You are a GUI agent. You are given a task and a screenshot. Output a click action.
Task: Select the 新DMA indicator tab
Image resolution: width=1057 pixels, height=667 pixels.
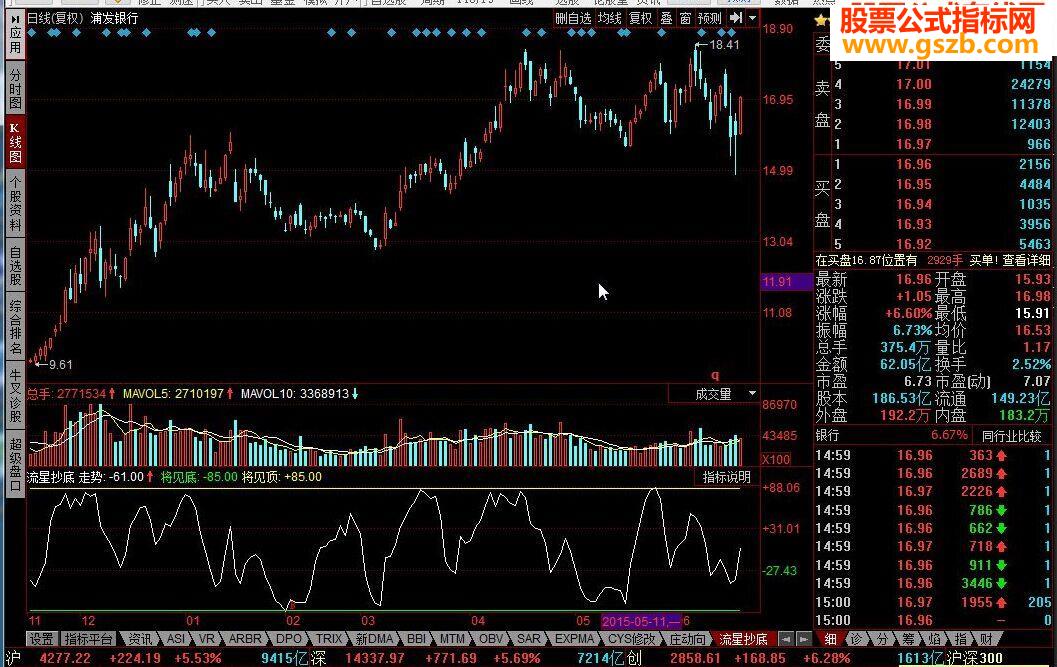click(x=374, y=639)
